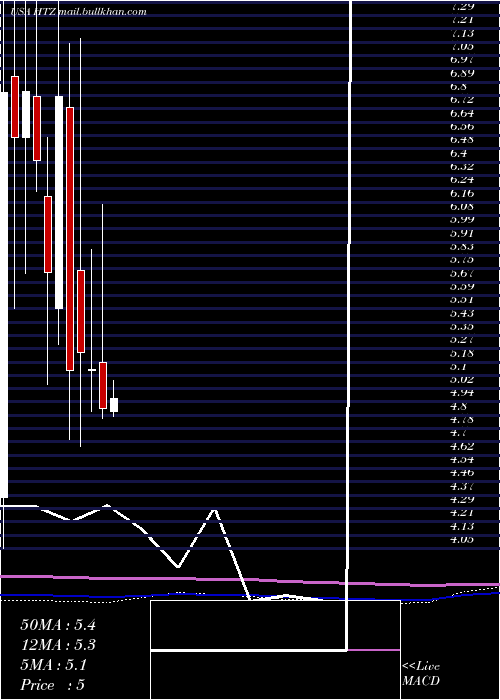Select the 5.51 price axis label

pyautogui.click(x=462, y=300)
